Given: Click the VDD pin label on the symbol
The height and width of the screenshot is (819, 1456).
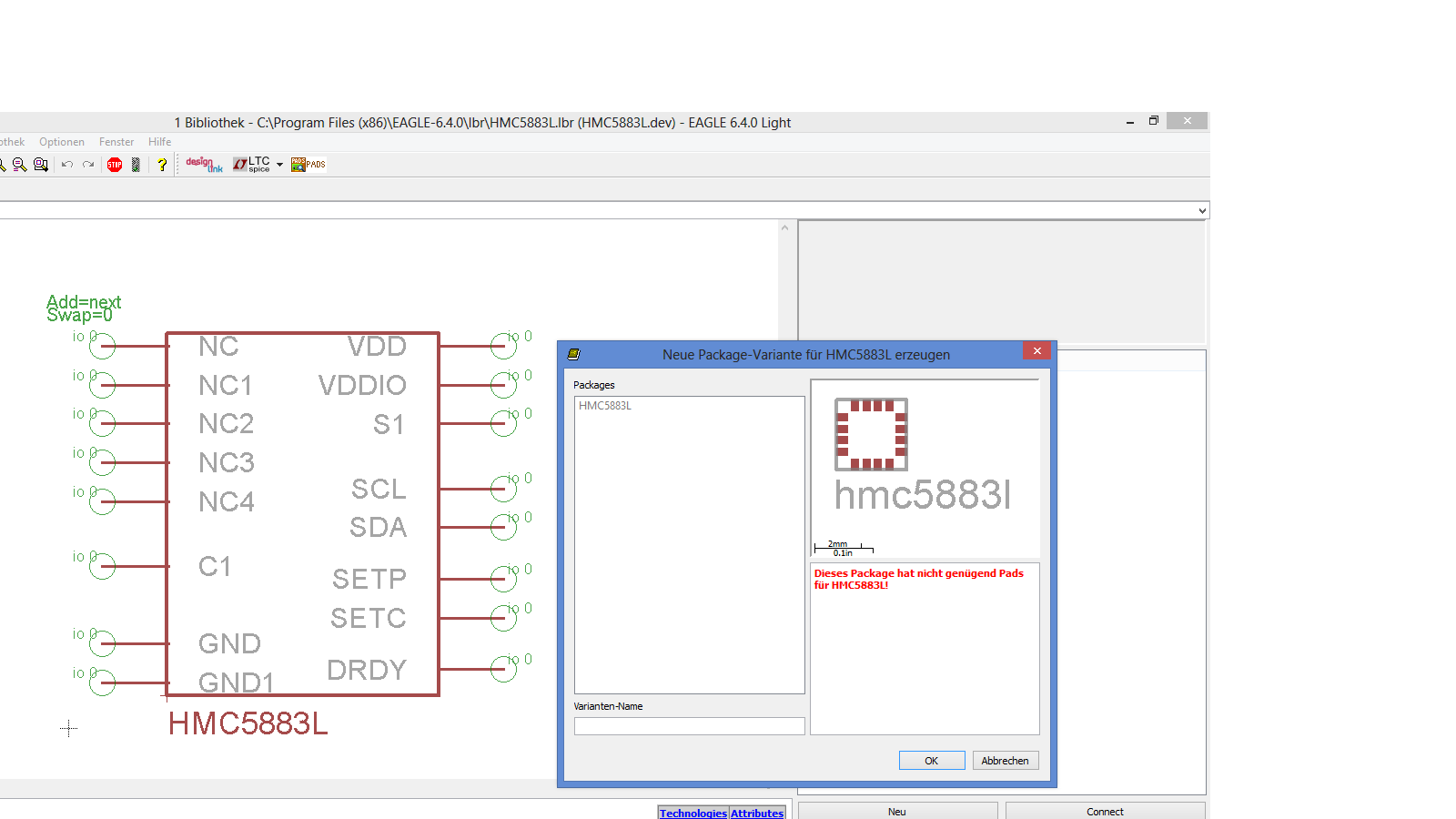Looking at the screenshot, I should pos(378,347).
